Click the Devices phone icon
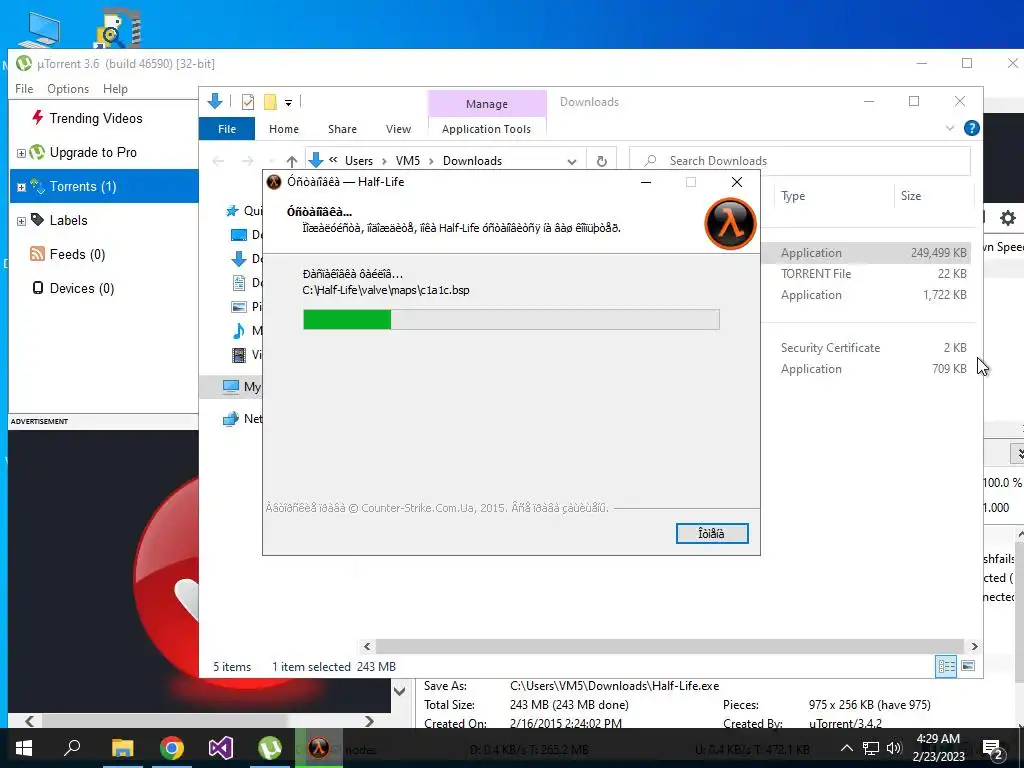Viewport: 1024px width, 768px height. pyautogui.click(x=38, y=288)
